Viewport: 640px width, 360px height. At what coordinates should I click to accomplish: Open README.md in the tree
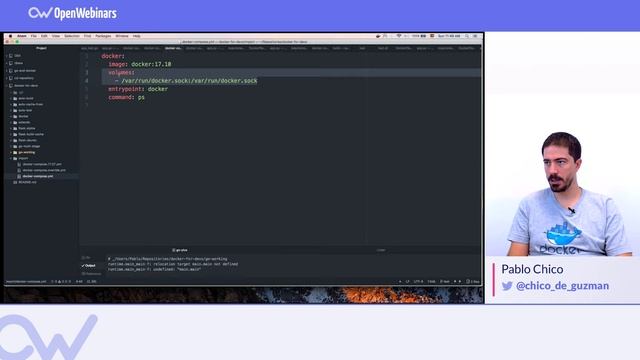(x=27, y=182)
